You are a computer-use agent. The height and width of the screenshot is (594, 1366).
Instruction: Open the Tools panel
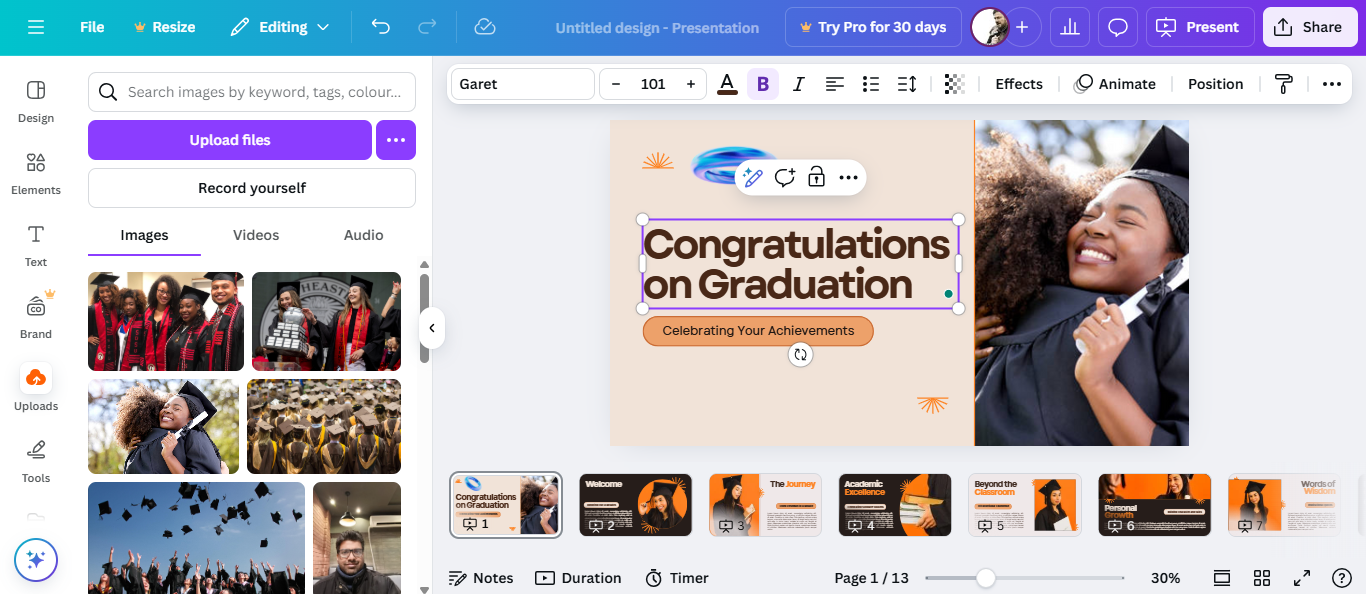pyautogui.click(x=36, y=461)
